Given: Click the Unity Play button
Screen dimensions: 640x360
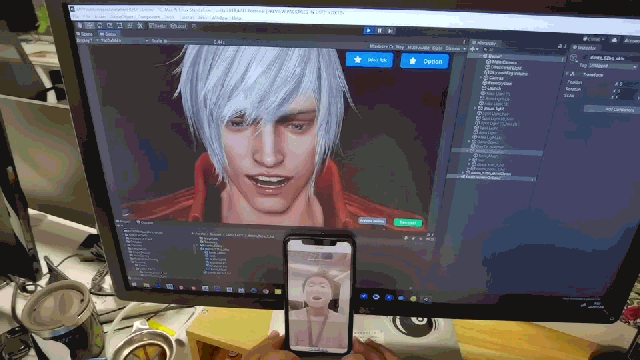Looking at the screenshot, I should [x=369, y=30].
